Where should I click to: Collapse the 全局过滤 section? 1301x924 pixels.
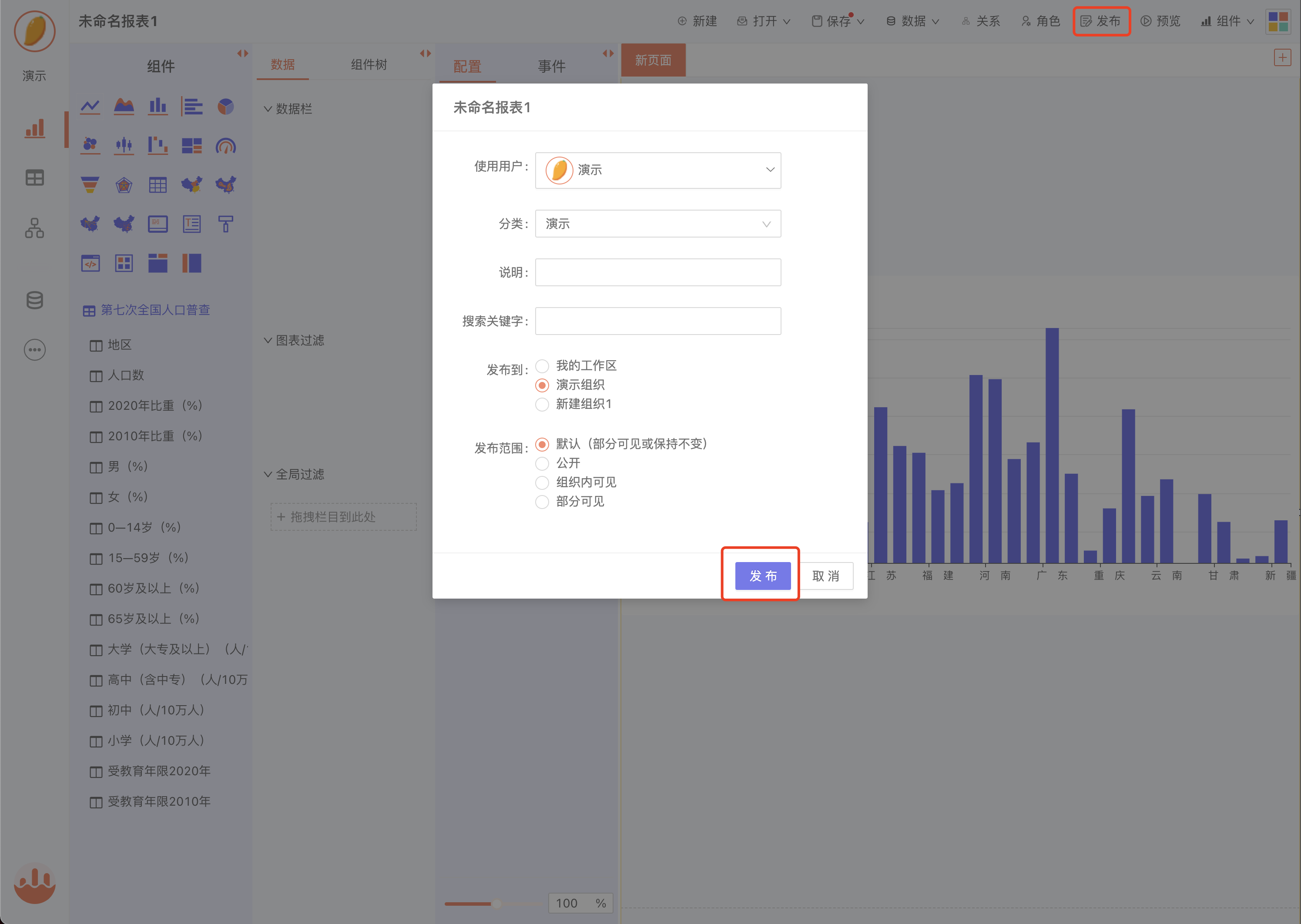point(268,474)
